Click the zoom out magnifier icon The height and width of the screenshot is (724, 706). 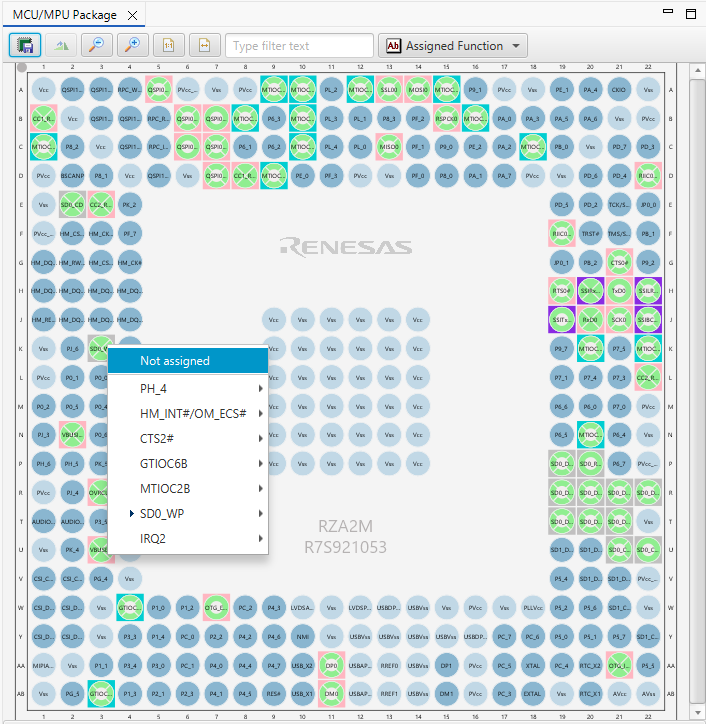pos(96,46)
